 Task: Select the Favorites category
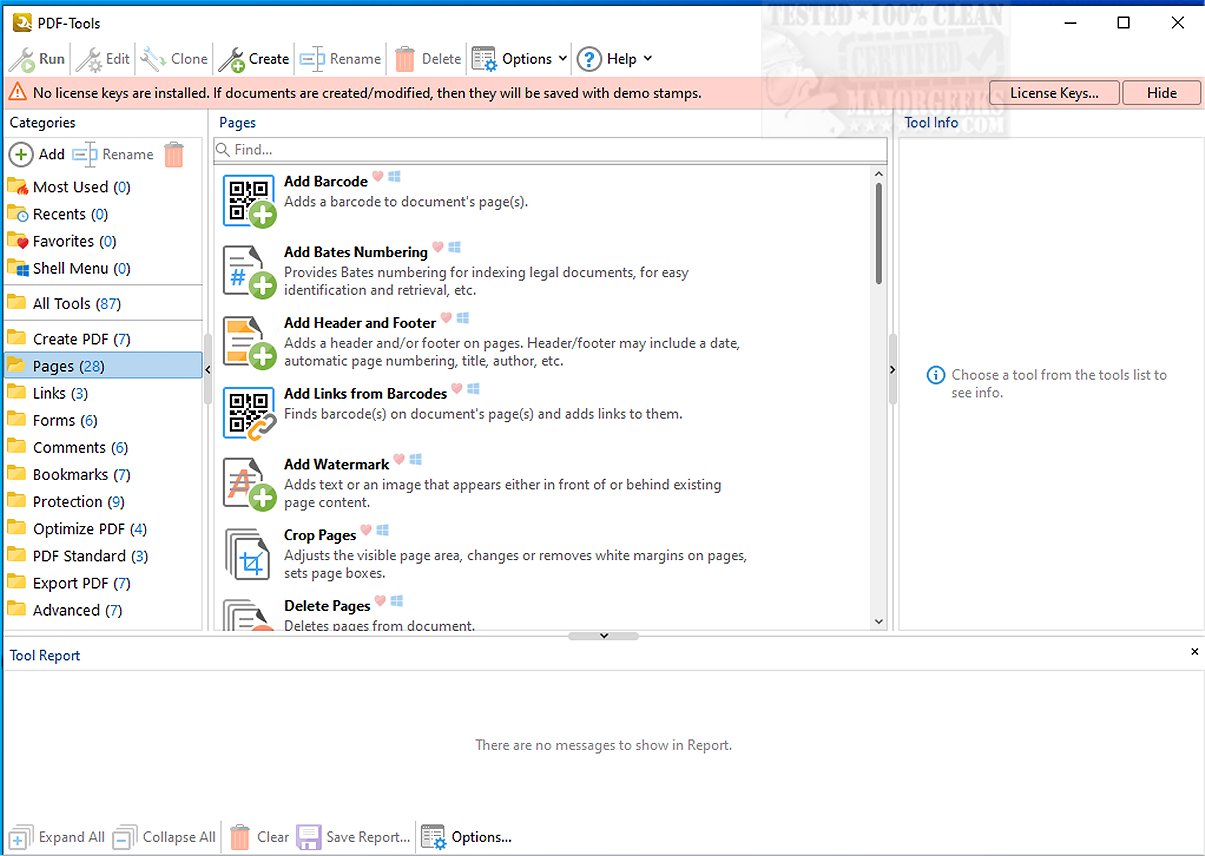coord(102,241)
